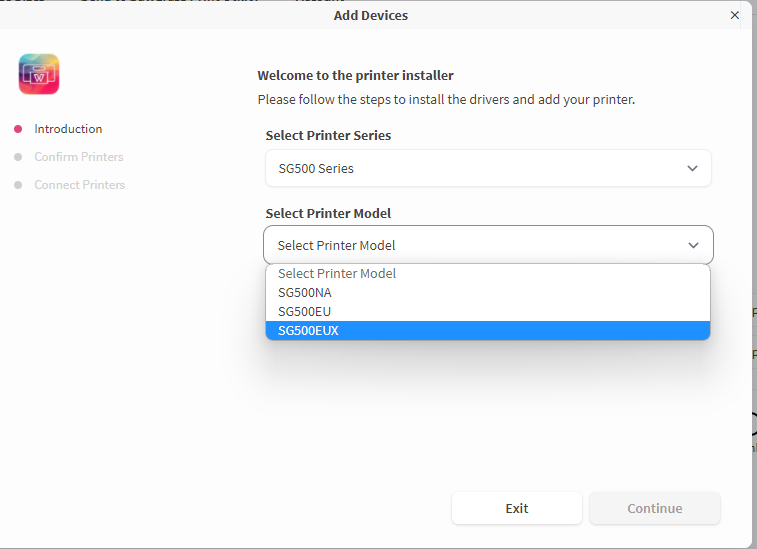Go to the Connect Printers step label

point(80,185)
